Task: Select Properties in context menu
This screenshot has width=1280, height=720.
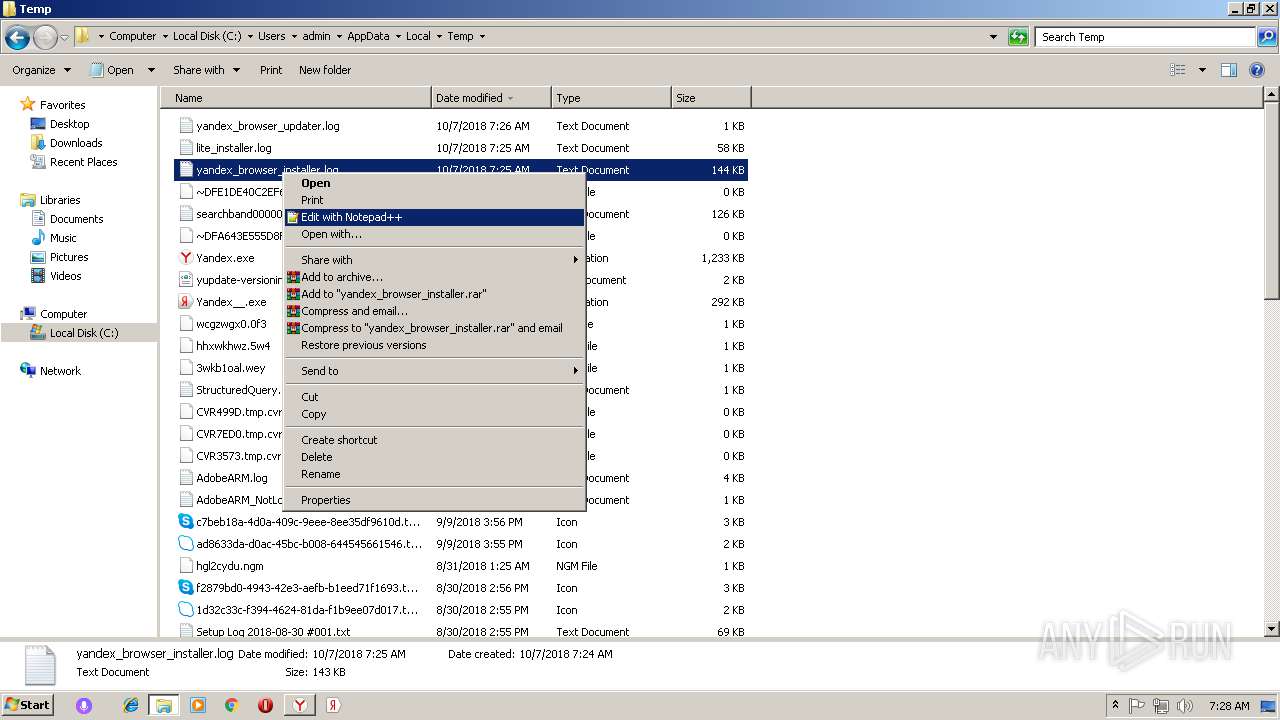Action: 326,500
